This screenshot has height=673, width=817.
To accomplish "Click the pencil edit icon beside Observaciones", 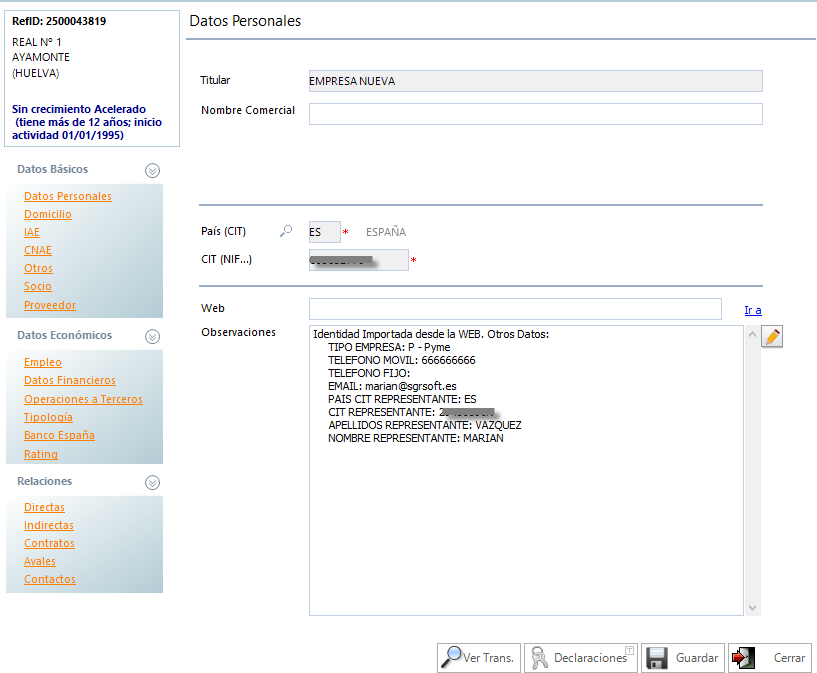I will [771, 337].
